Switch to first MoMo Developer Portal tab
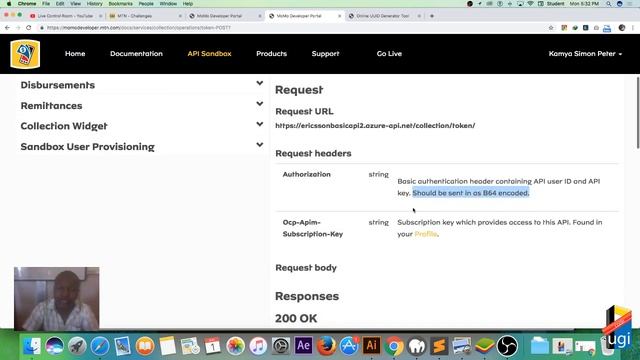Image resolution: width=640 pixels, height=360 pixels. 224,16
